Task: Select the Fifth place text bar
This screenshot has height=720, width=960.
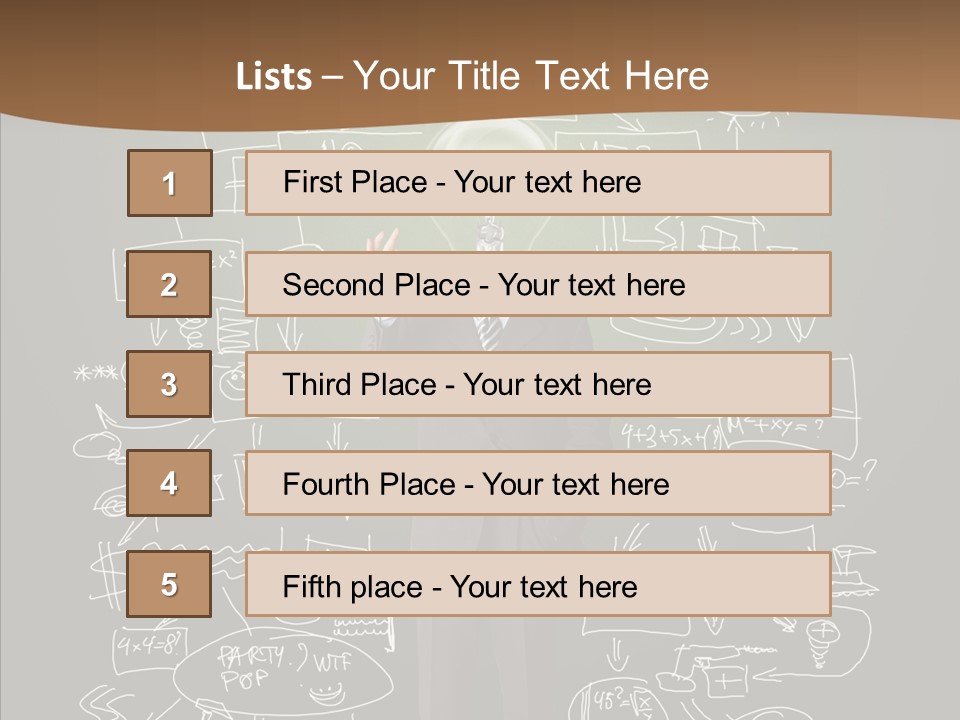Action: [x=538, y=584]
